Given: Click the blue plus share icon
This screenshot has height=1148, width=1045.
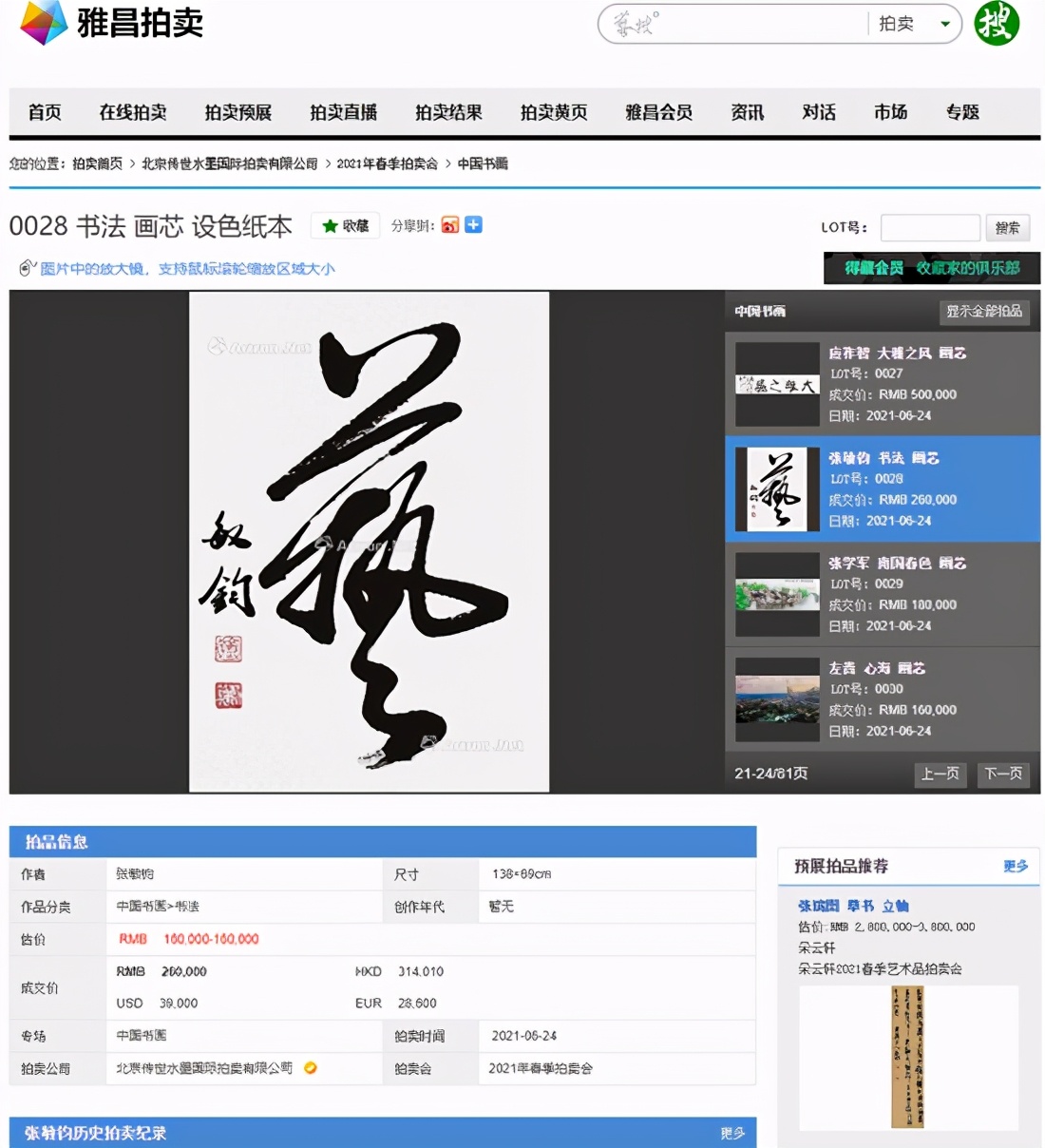Looking at the screenshot, I should click(473, 225).
